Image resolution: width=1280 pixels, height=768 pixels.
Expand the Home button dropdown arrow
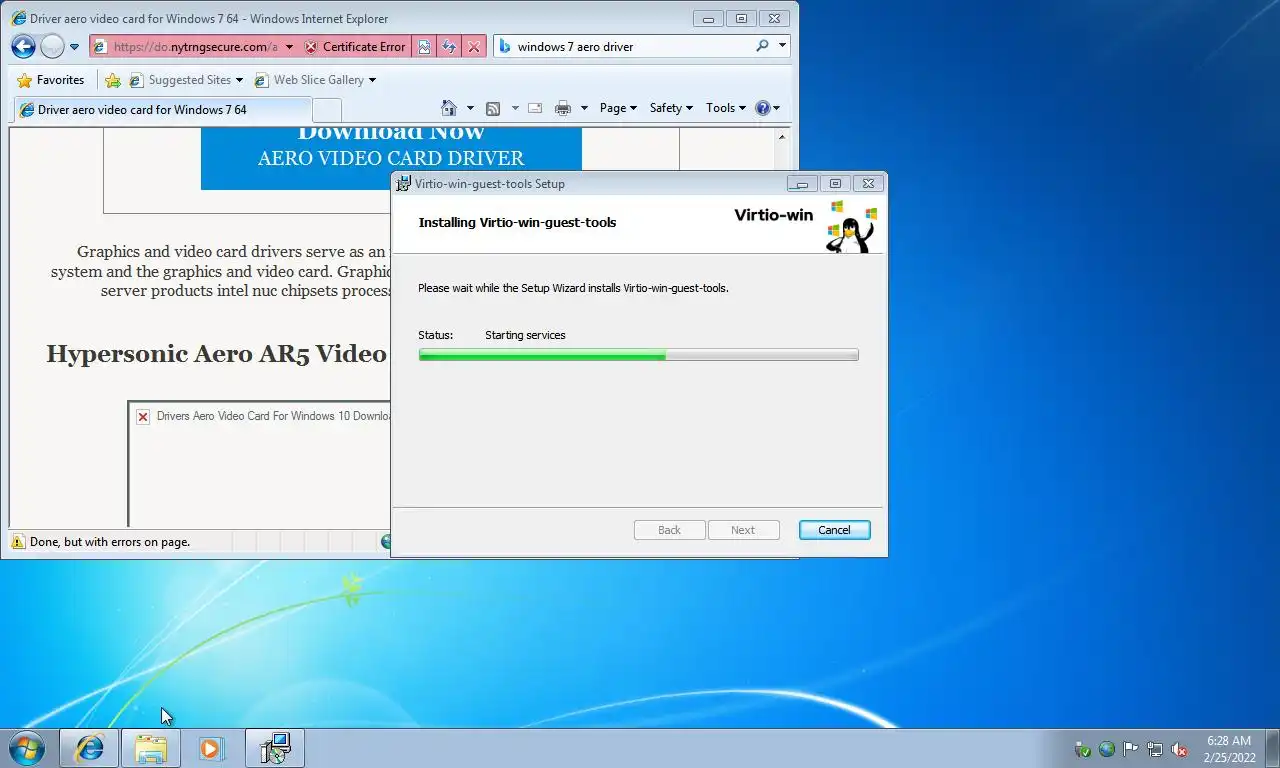click(470, 108)
